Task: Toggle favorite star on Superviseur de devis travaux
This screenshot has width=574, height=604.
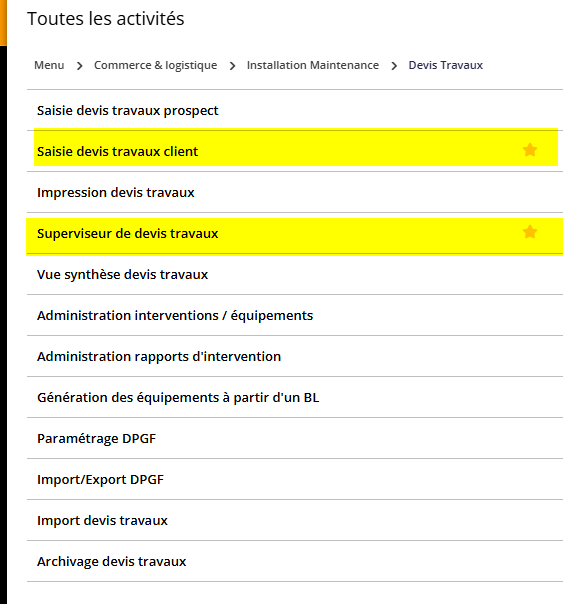Action: click(530, 232)
